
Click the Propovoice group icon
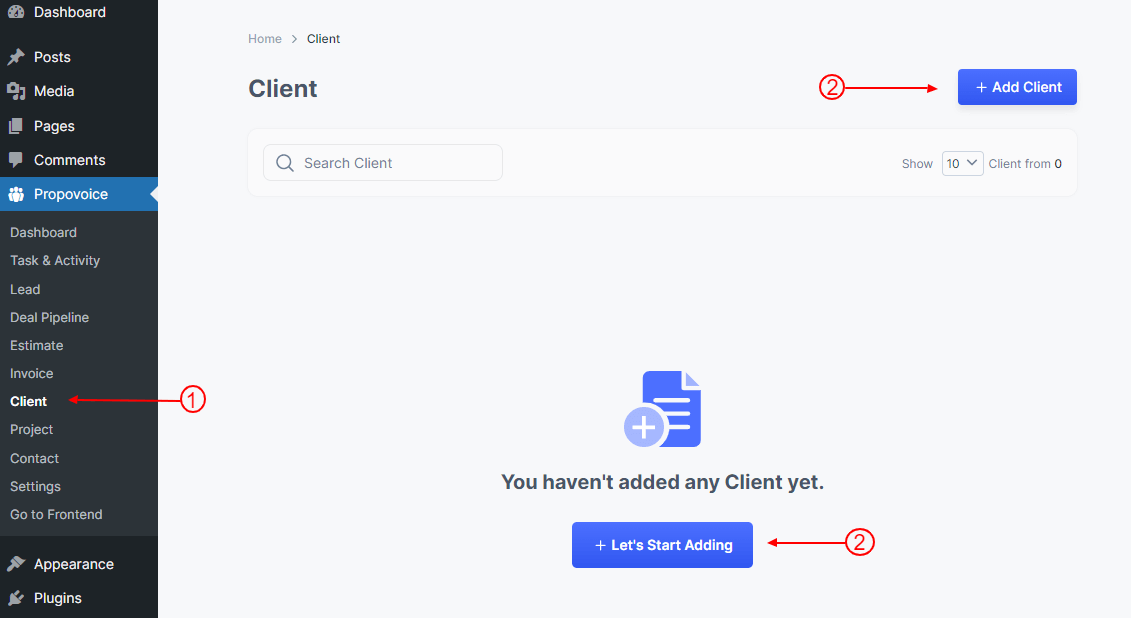pos(16,194)
